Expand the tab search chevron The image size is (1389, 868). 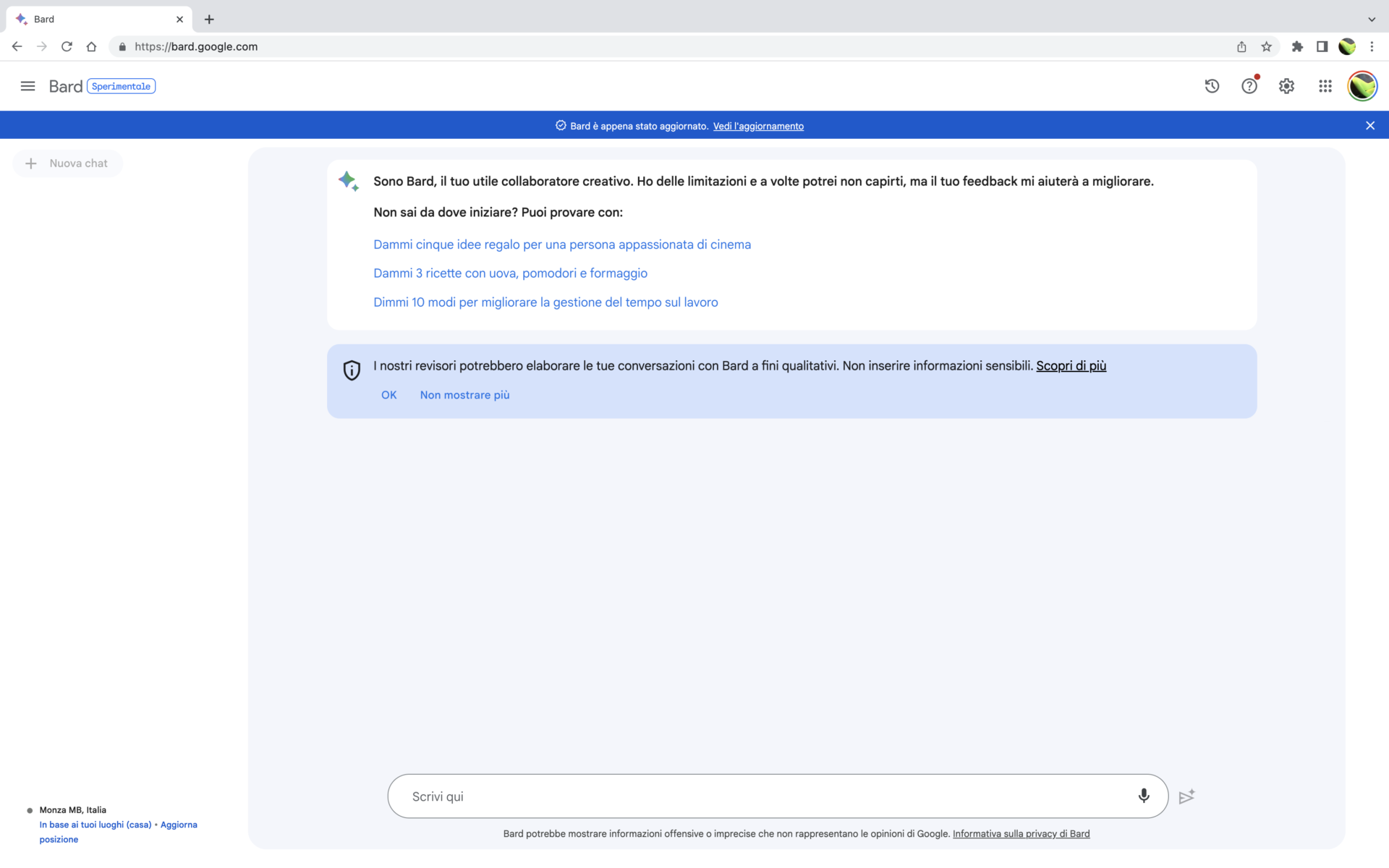tap(1372, 20)
